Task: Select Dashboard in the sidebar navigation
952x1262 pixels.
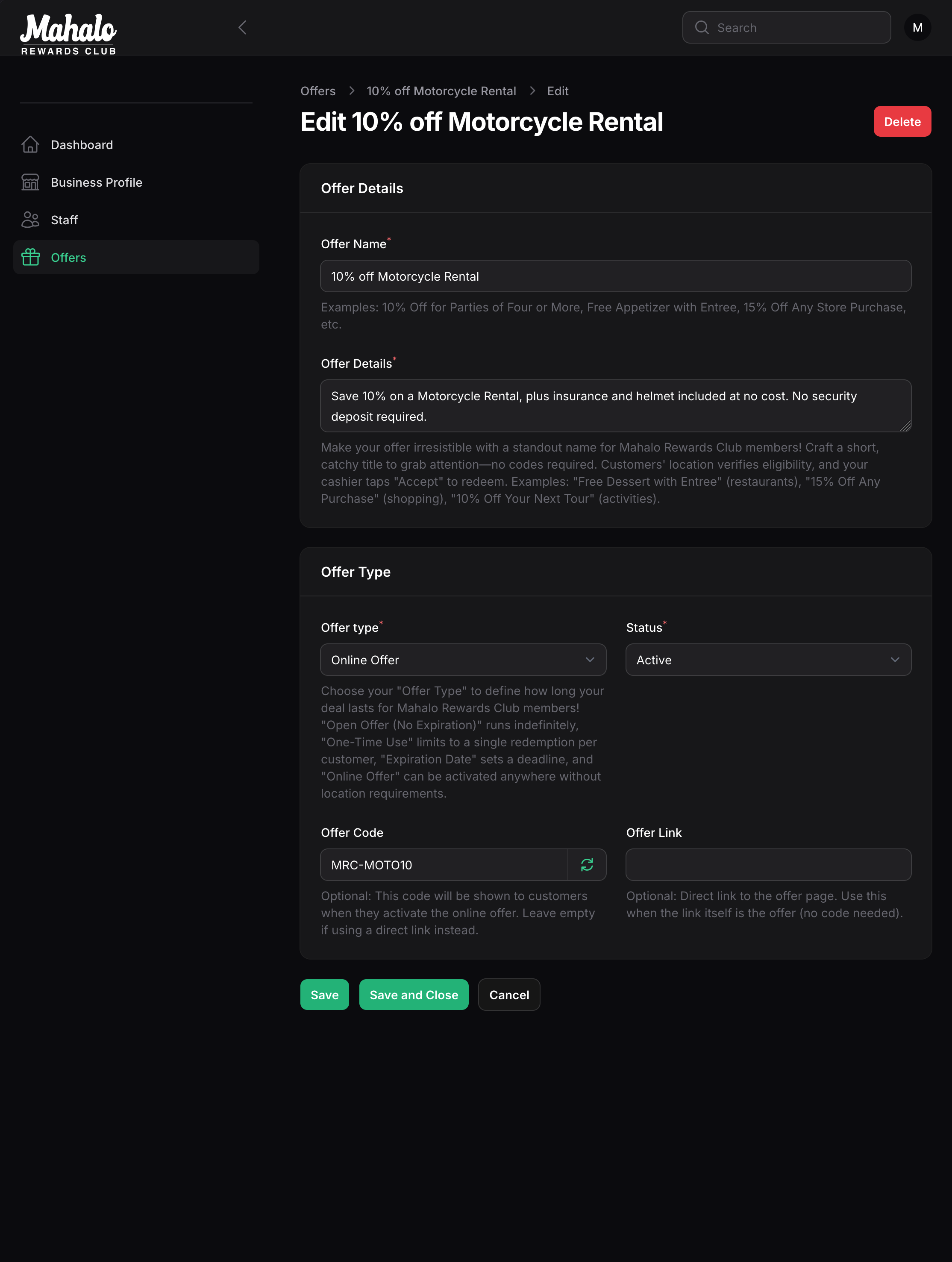Action: click(x=82, y=144)
